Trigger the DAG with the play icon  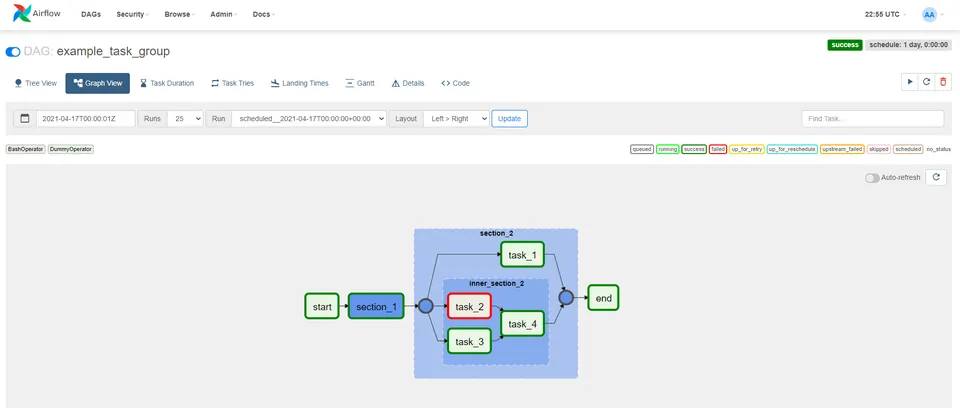point(910,81)
